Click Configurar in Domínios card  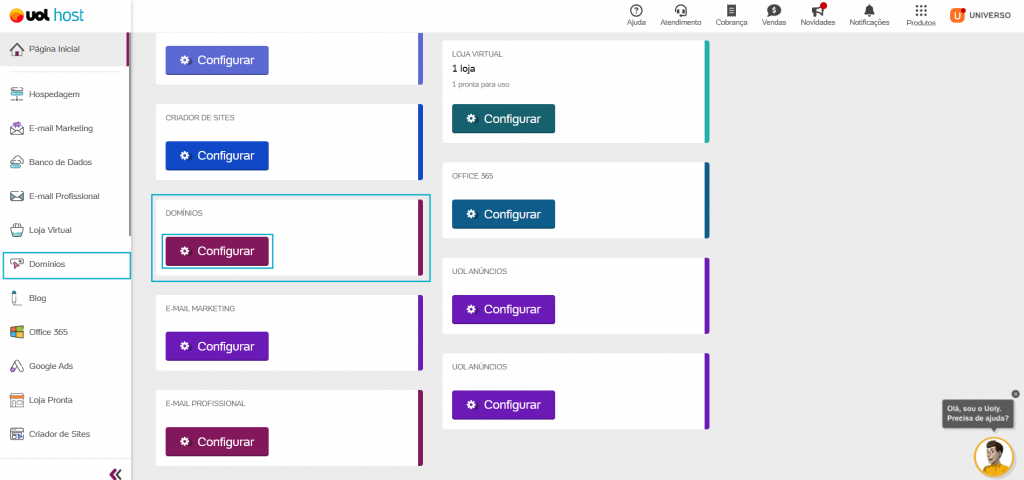coord(217,251)
